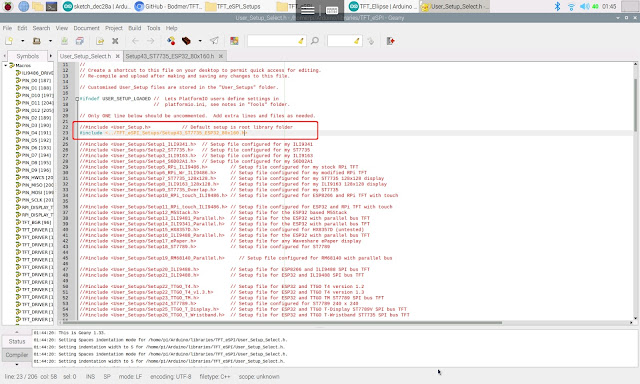640x384 pixels.
Task: Open the Tools menu
Action: pyautogui.click(x=153, y=28)
